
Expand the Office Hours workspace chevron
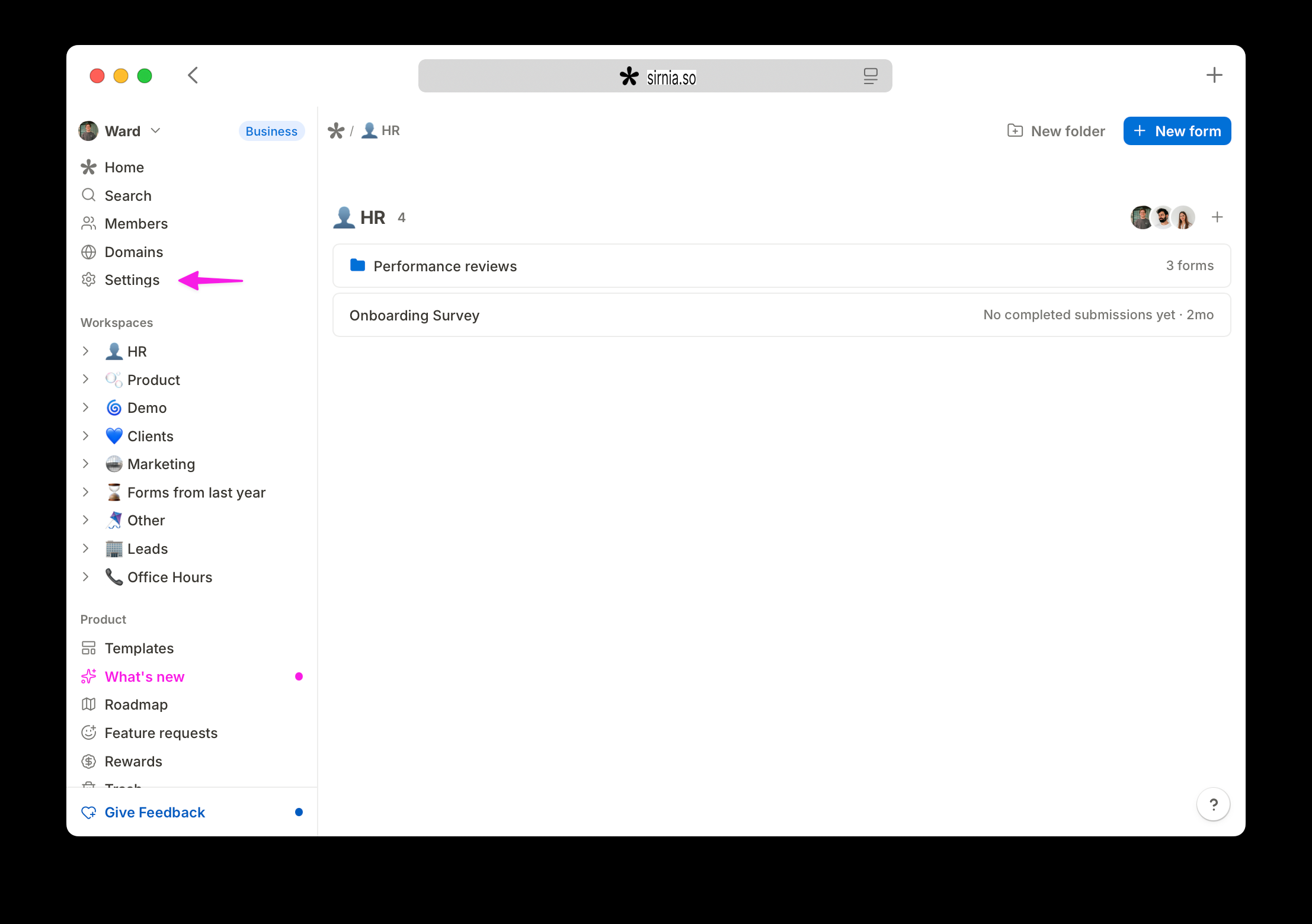(85, 577)
